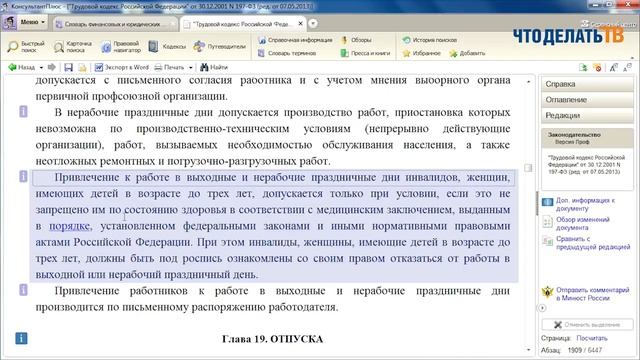Save document with floppy disk icon
Screen dimensions: 640x360
pos(69,68)
